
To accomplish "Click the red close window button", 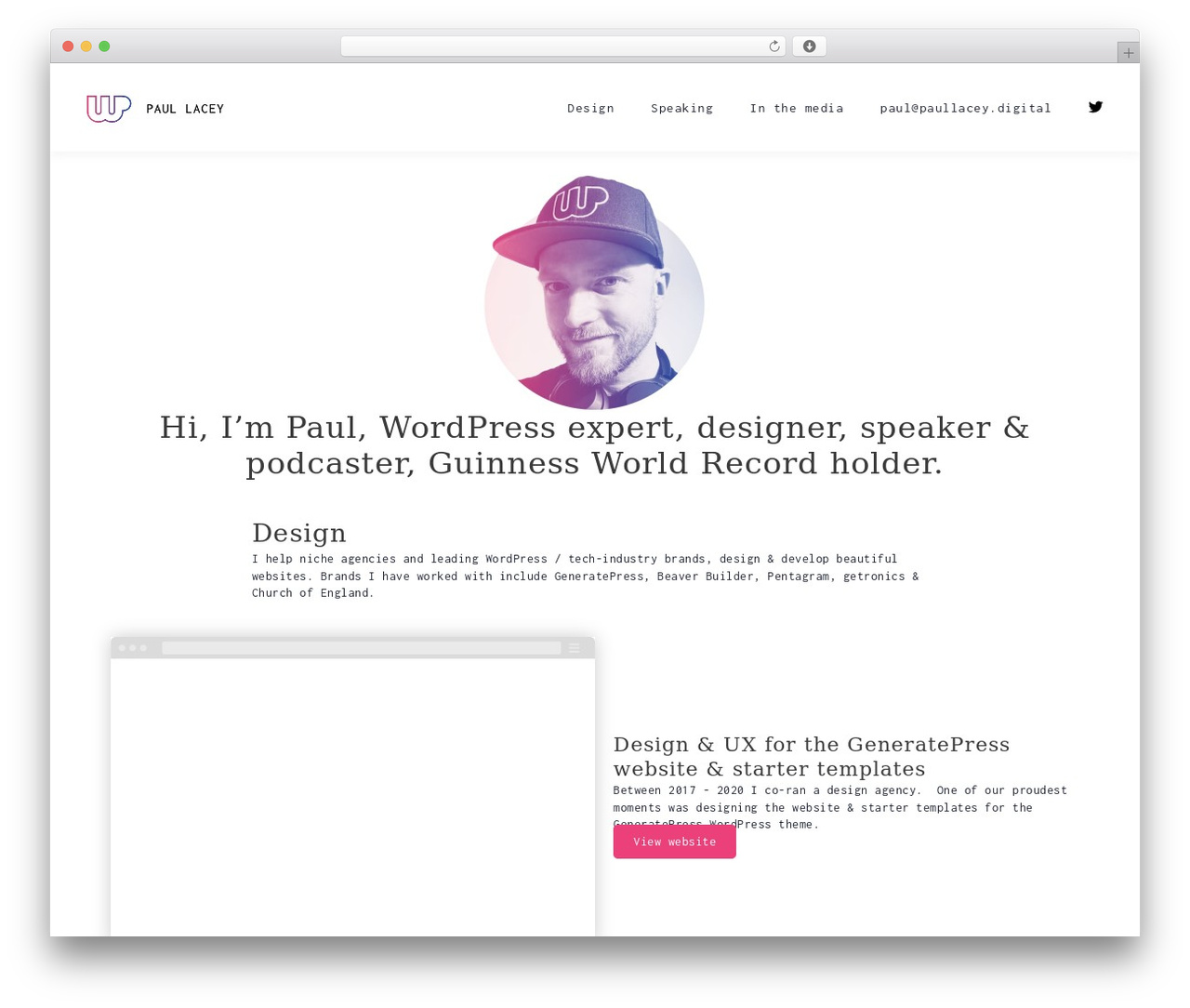I will click(x=68, y=46).
